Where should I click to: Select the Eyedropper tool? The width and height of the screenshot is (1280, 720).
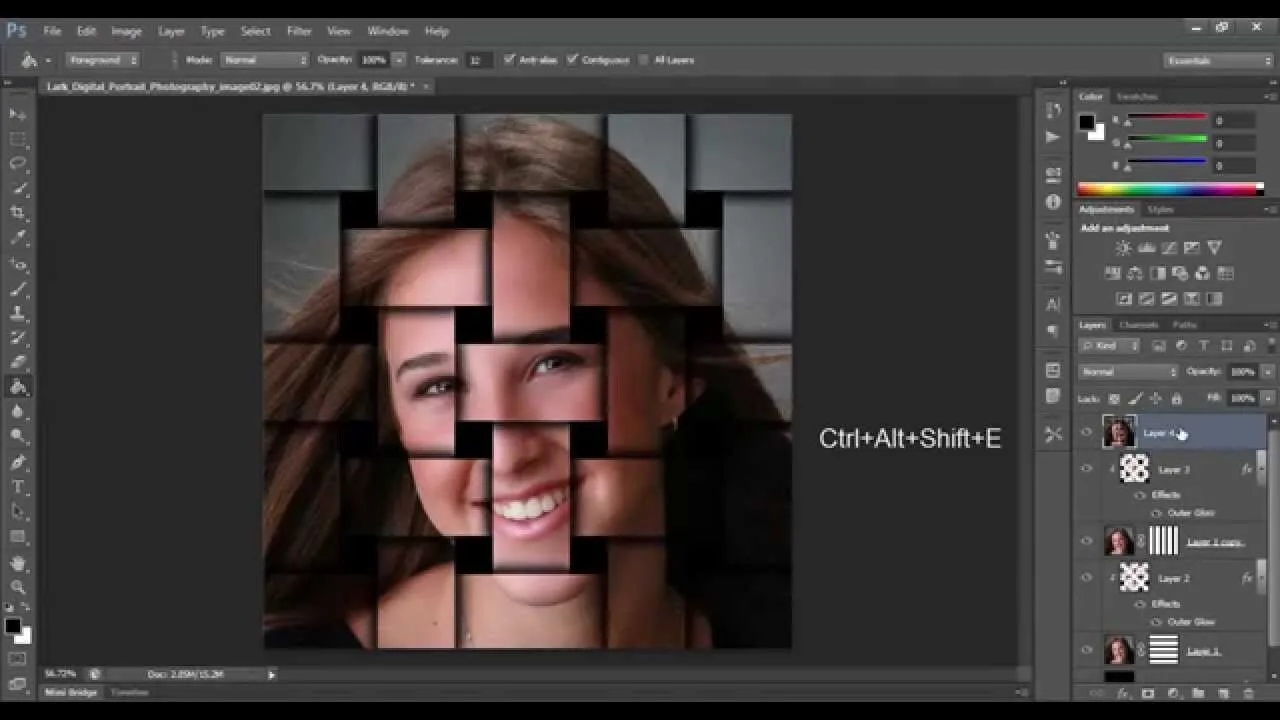click(18, 238)
